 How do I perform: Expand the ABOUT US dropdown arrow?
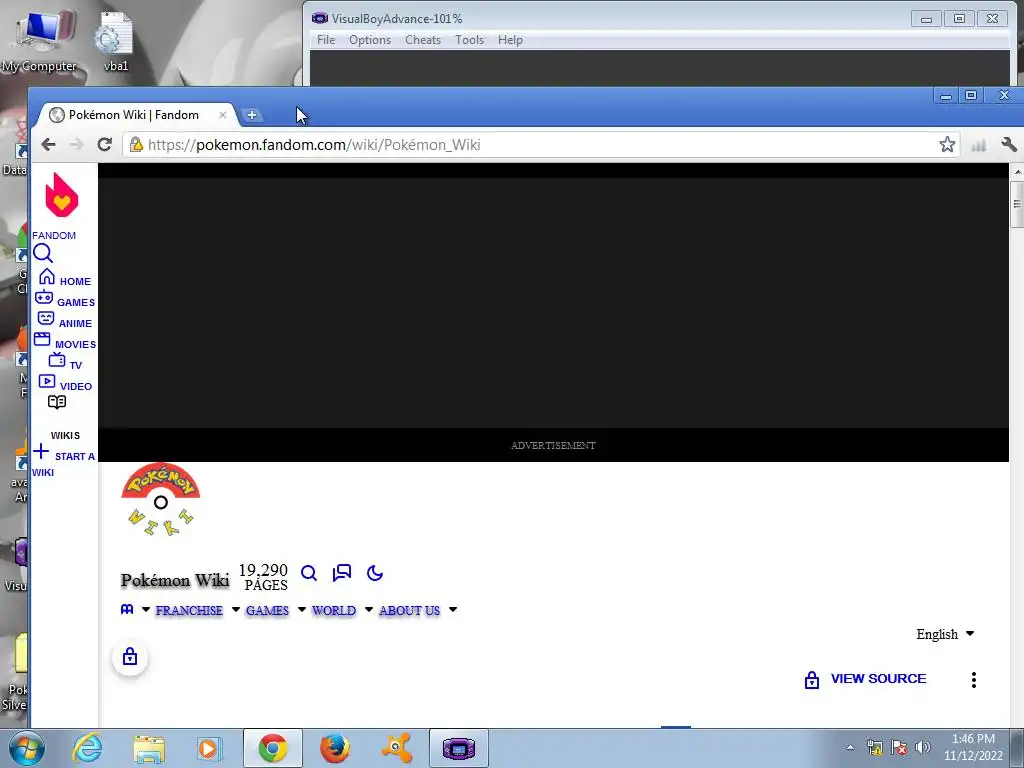click(x=453, y=610)
